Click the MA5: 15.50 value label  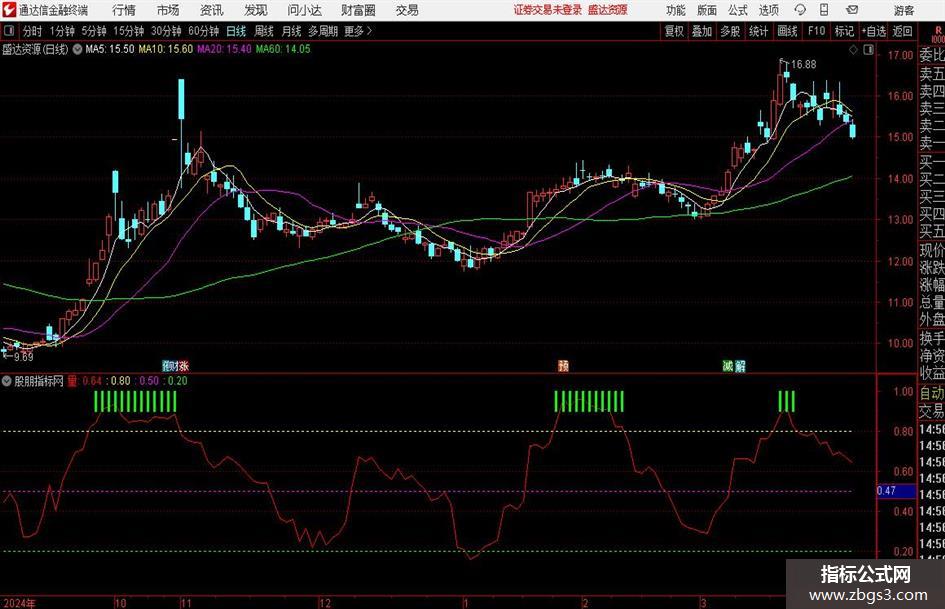coord(110,49)
